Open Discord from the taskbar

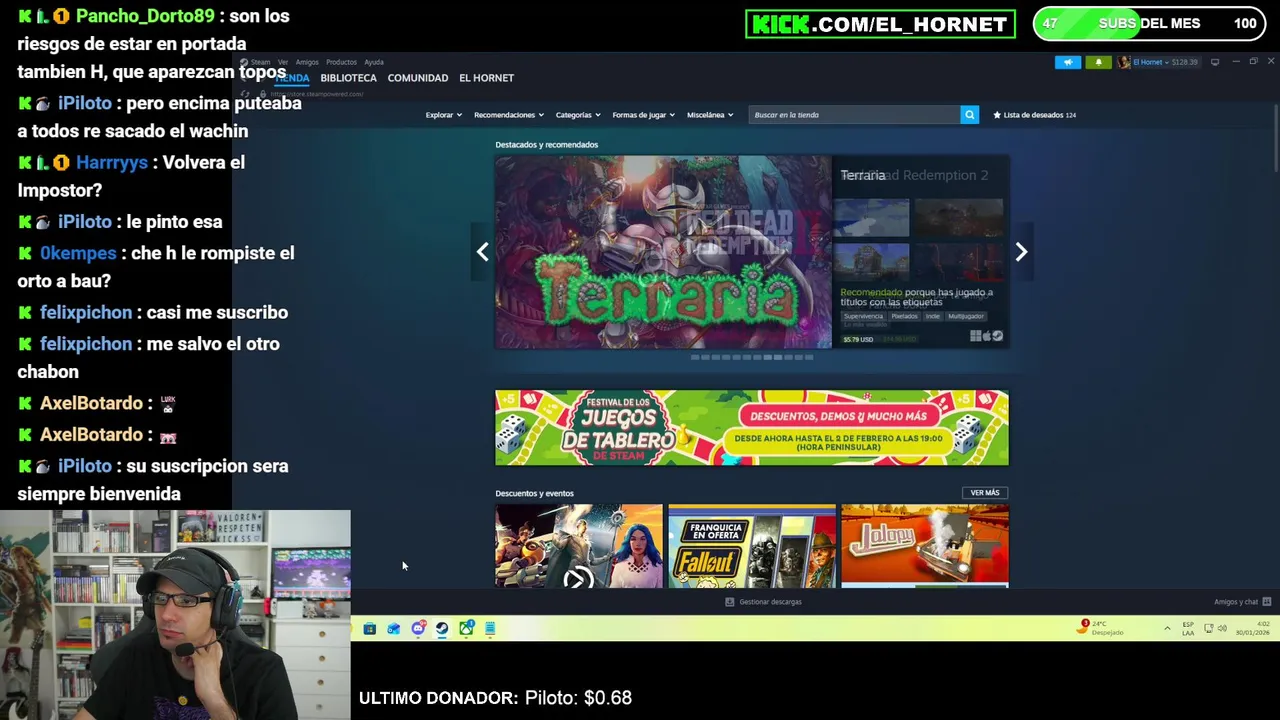(x=418, y=628)
